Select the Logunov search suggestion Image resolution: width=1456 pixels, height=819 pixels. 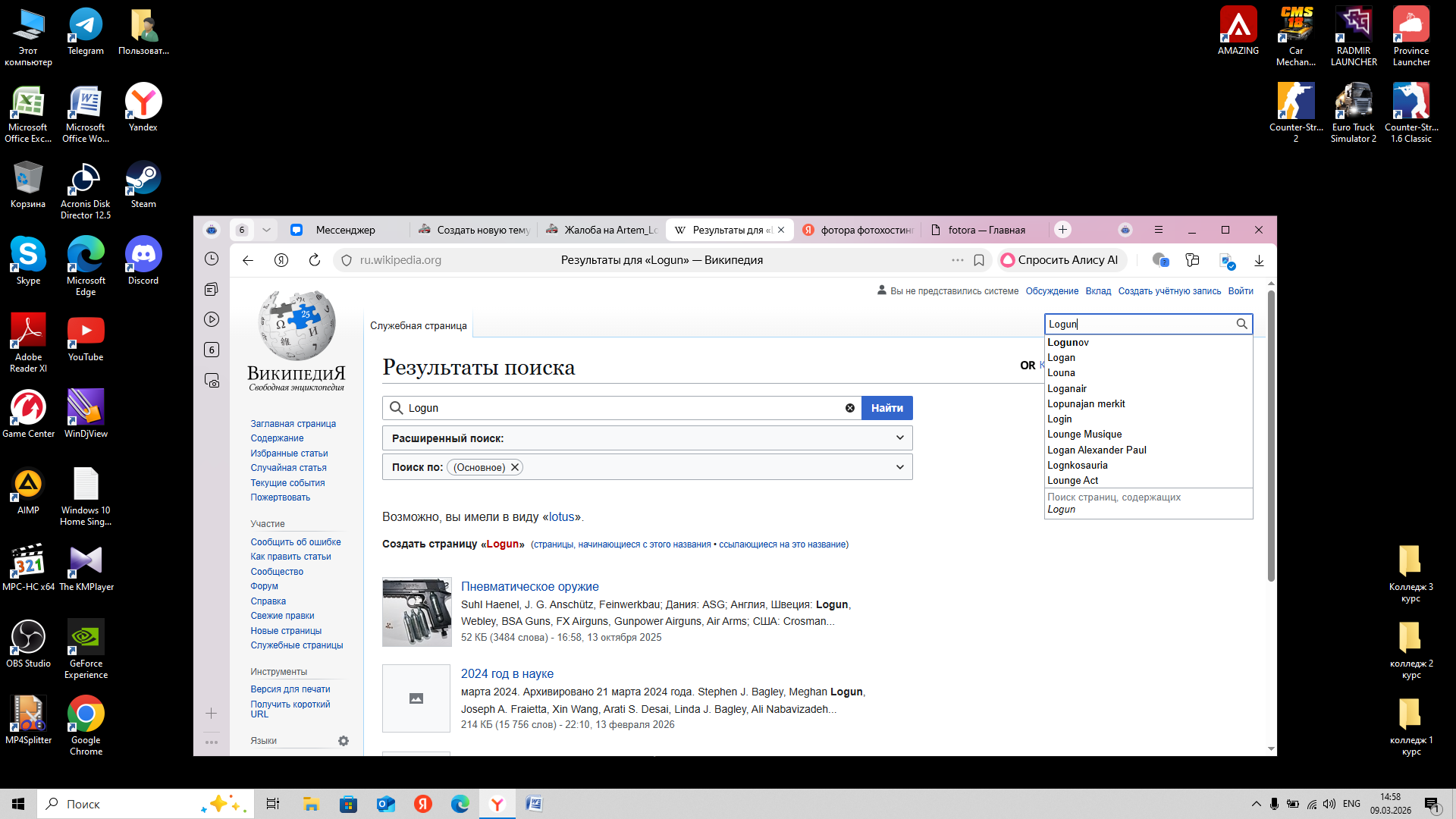(1068, 342)
